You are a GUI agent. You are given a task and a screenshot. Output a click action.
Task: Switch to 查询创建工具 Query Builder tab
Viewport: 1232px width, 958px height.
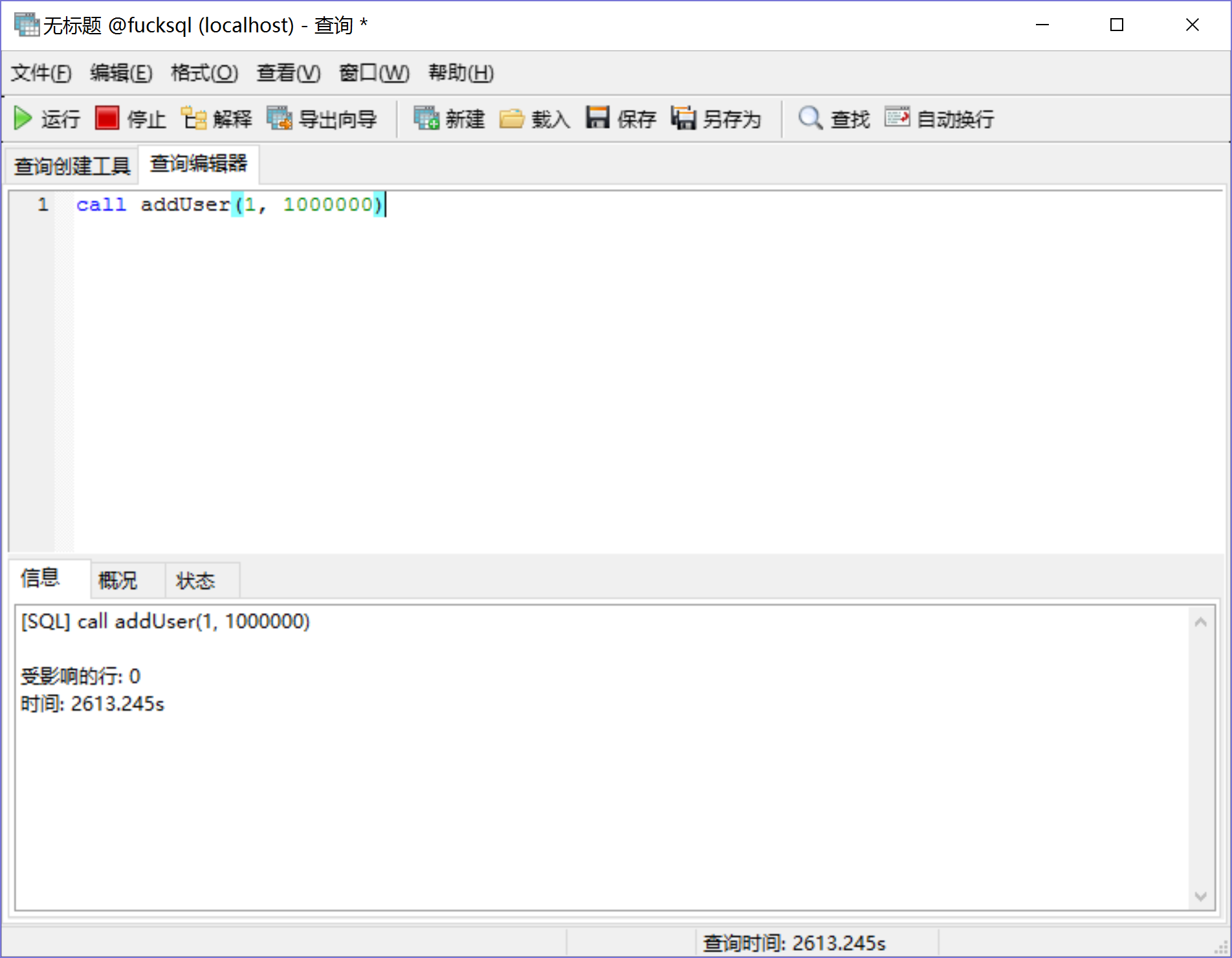(x=72, y=166)
